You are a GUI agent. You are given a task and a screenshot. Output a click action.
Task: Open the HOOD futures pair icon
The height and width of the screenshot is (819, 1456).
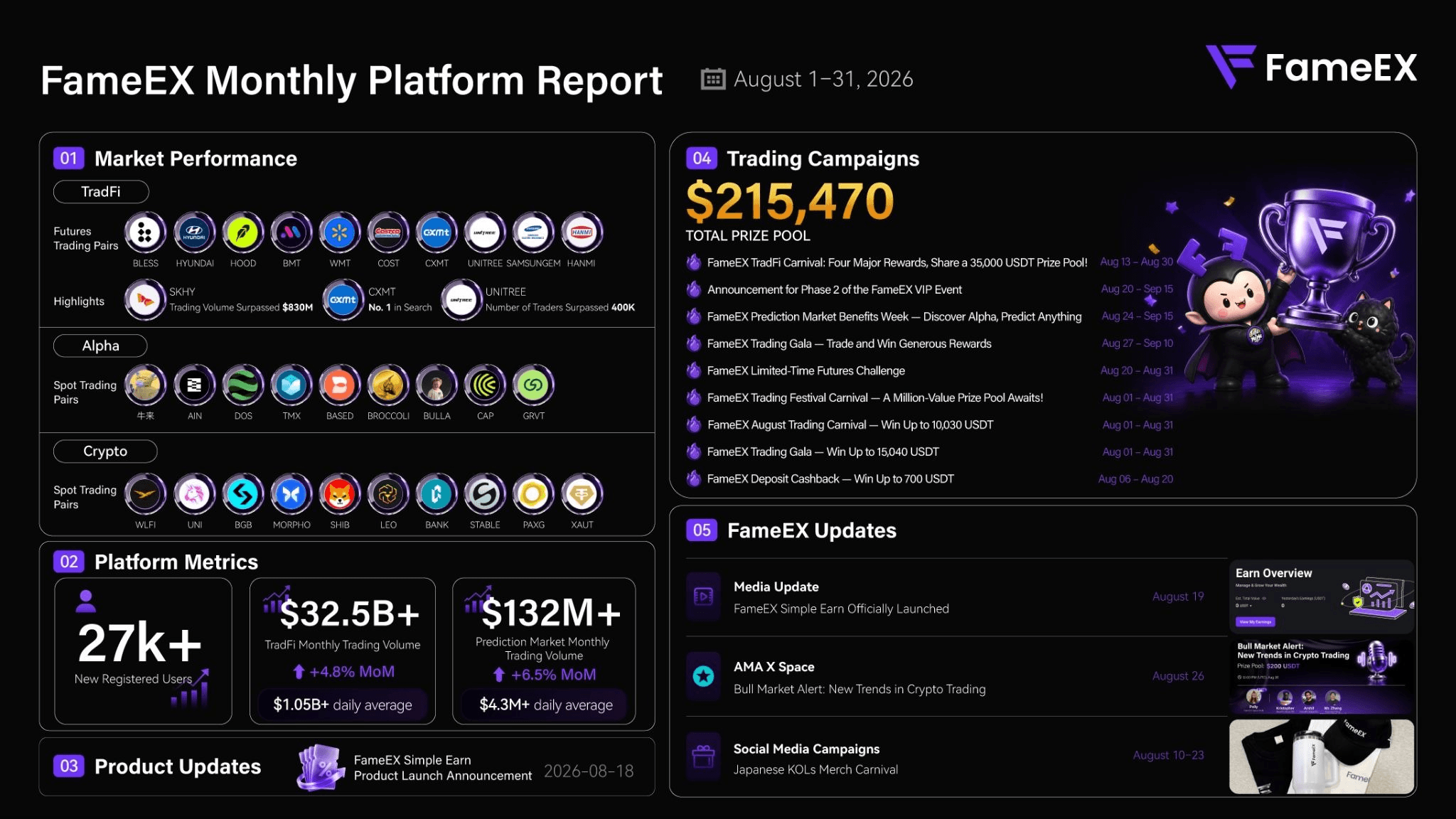point(243,232)
